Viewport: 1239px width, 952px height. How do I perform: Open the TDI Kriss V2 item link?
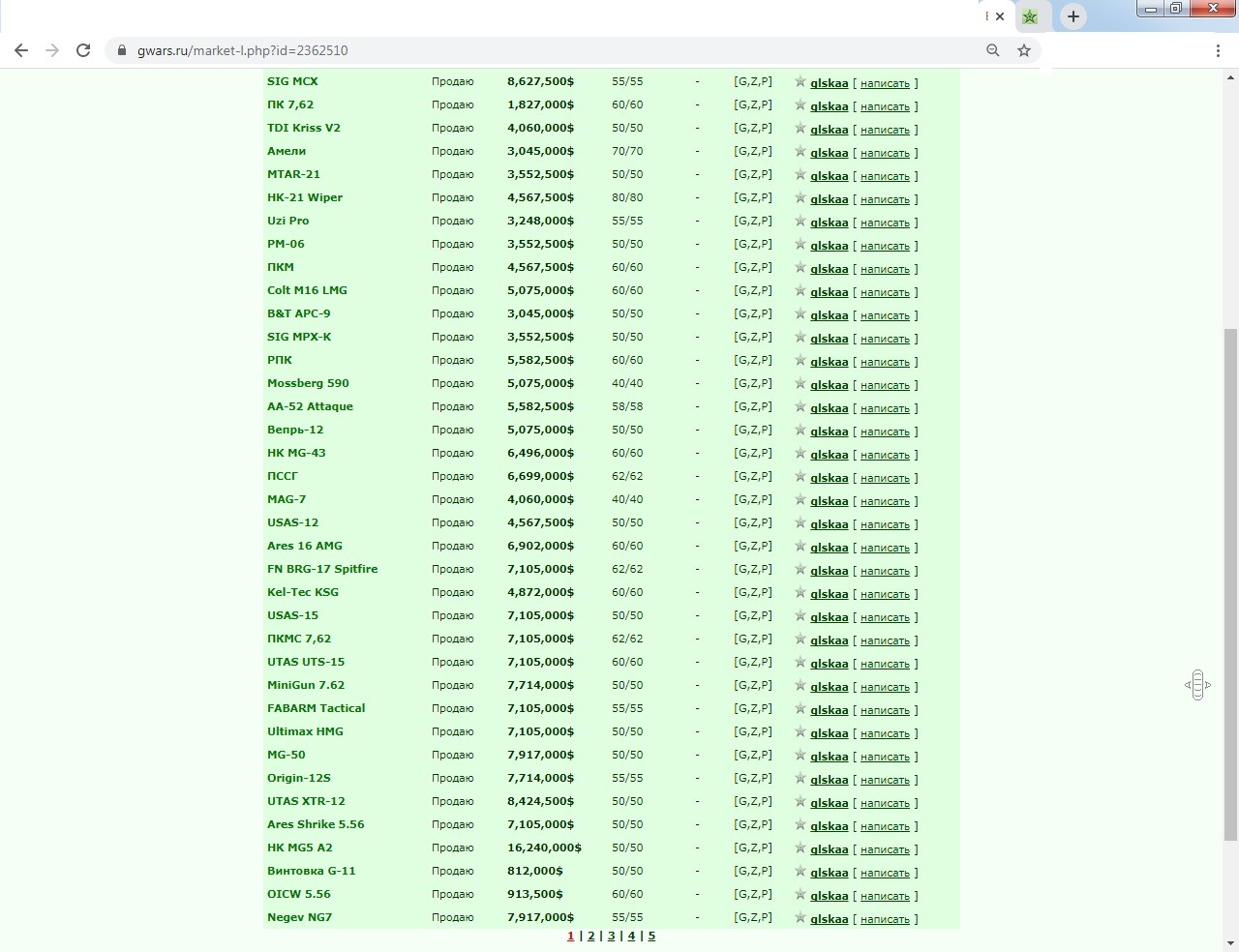(304, 128)
